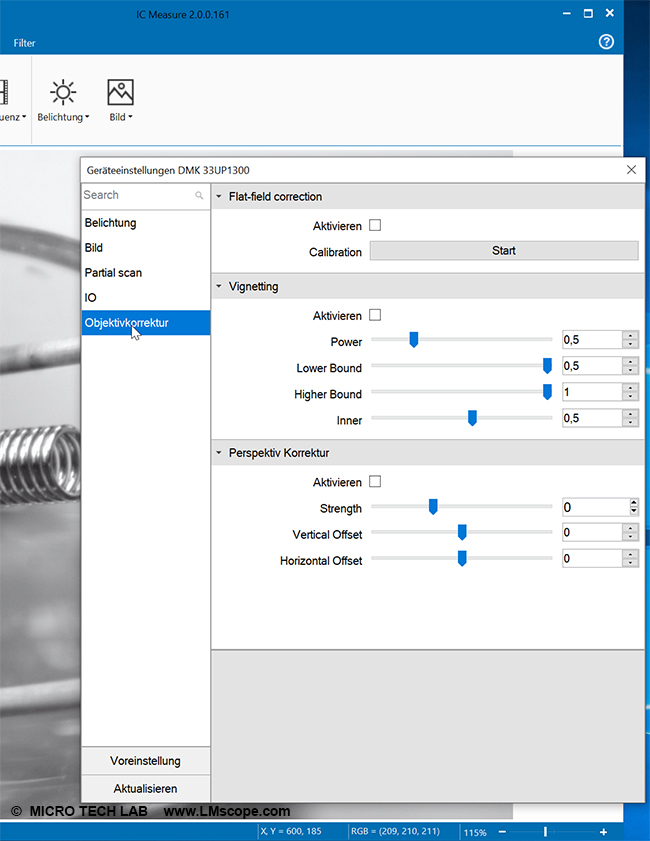Collapse the Vignetting section
The height and width of the screenshot is (841, 650).
pos(219,287)
